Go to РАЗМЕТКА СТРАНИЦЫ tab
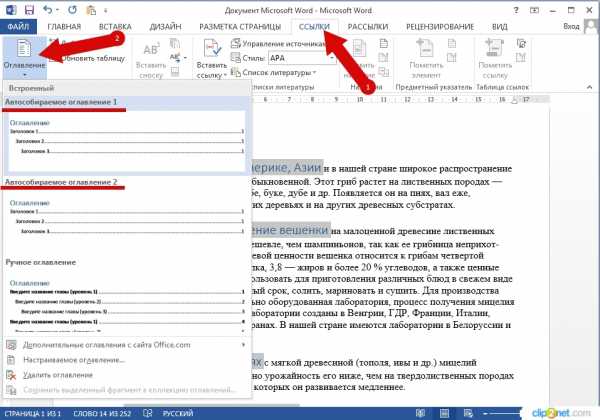Viewport: 600px width, 420px height. pos(240,26)
